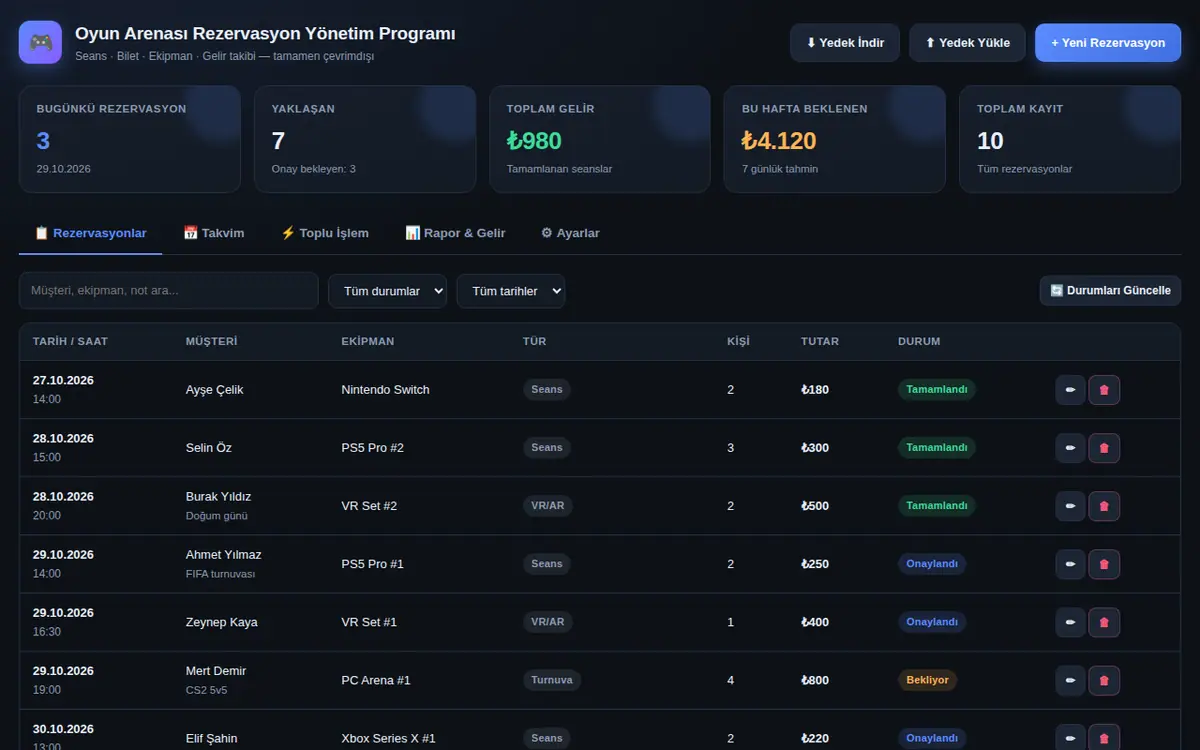Image resolution: width=1200 pixels, height=750 pixels.
Task: Delete the Ahmet Yılmaz reservation
Action: [x=1104, y=564]
